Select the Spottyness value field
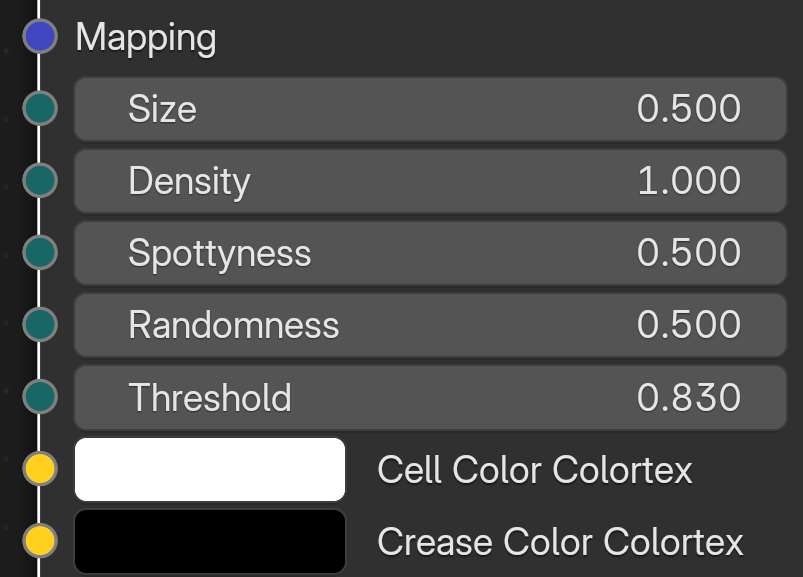803x577 pixels. point(430,253)
